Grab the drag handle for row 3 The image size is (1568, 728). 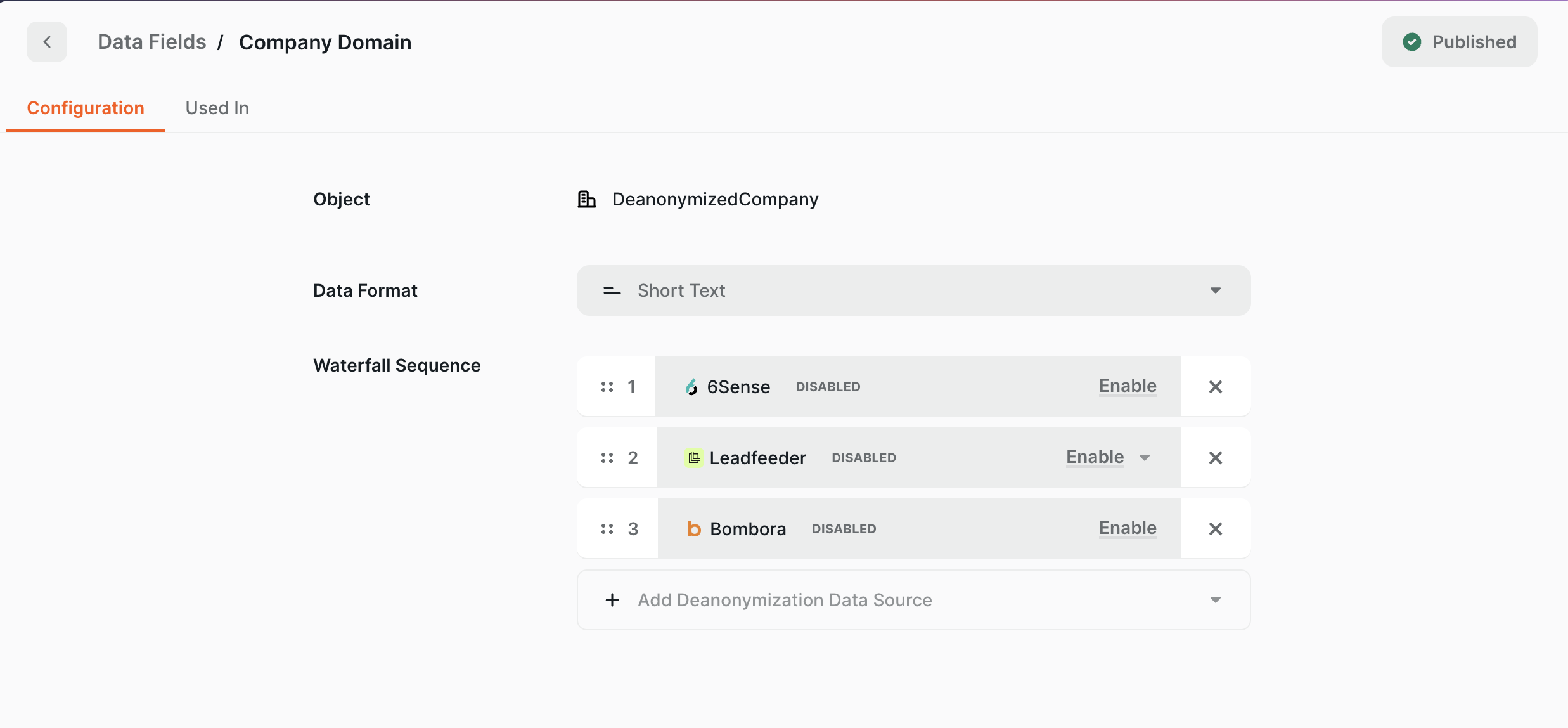coord(607,529)
